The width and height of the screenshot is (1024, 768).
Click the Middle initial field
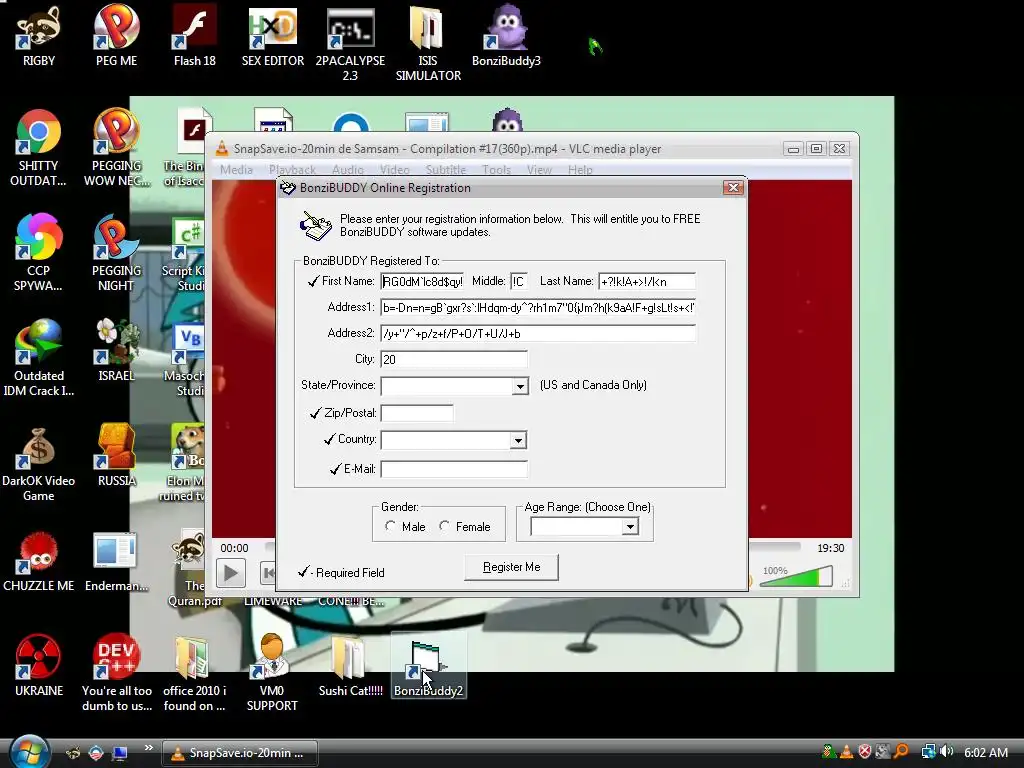coord(519,281)
